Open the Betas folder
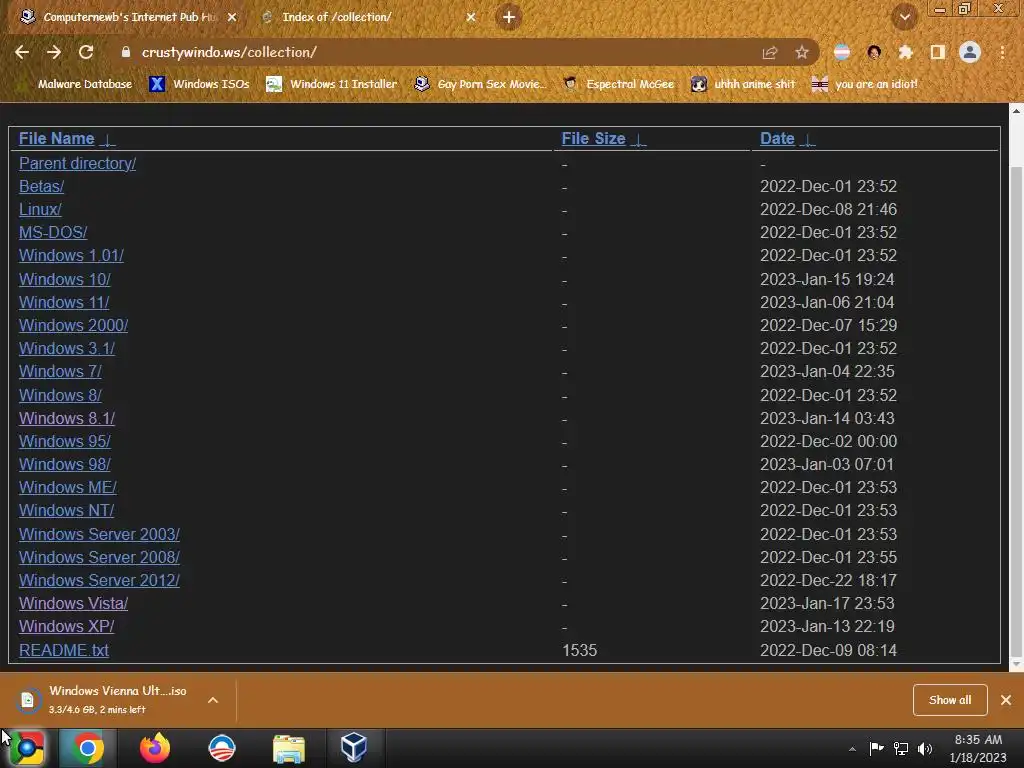The image size is (1024, 768). point(42,186)
